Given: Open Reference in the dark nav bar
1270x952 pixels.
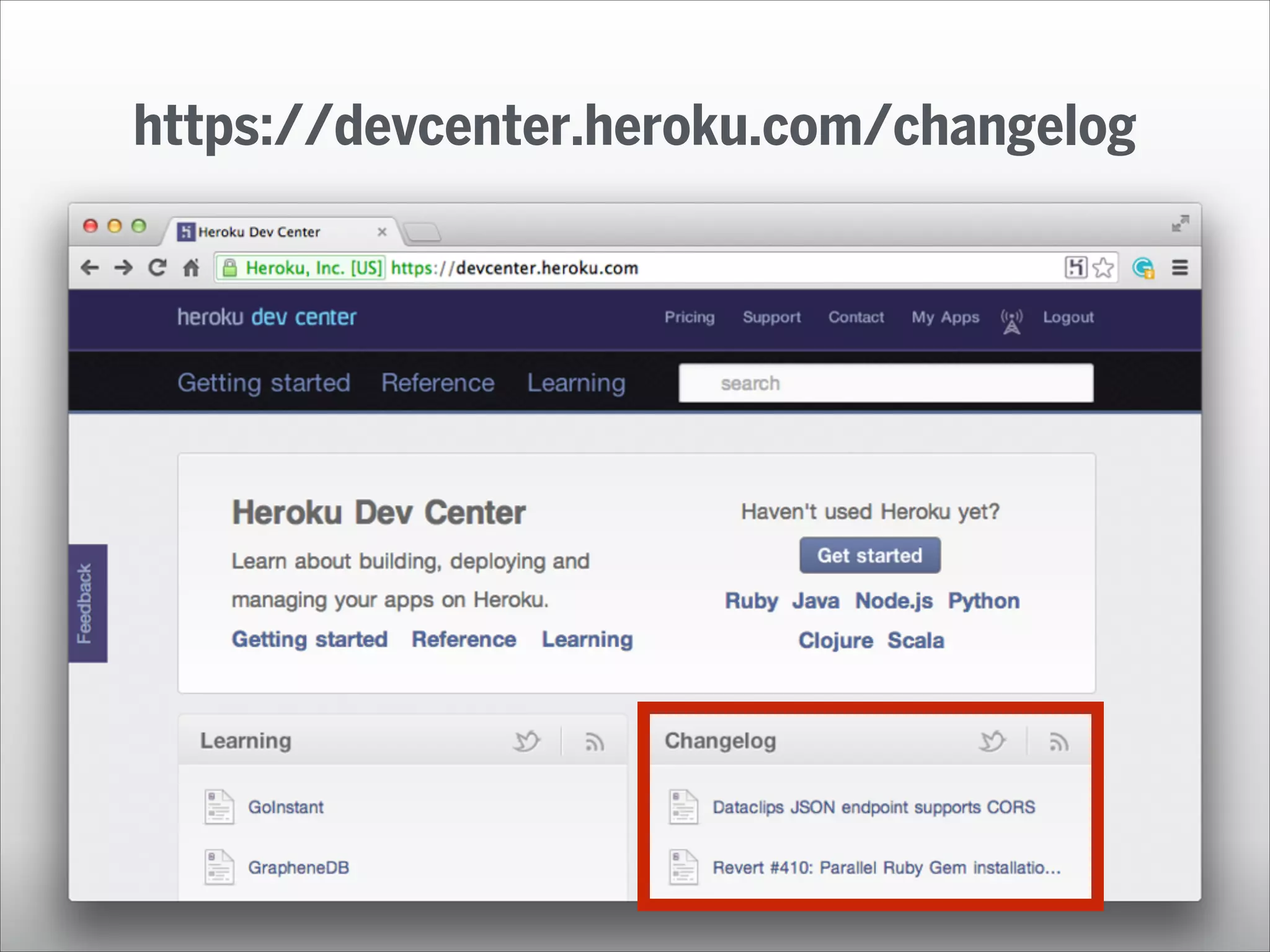Looking at the screenshot, I should coord(438,383).
